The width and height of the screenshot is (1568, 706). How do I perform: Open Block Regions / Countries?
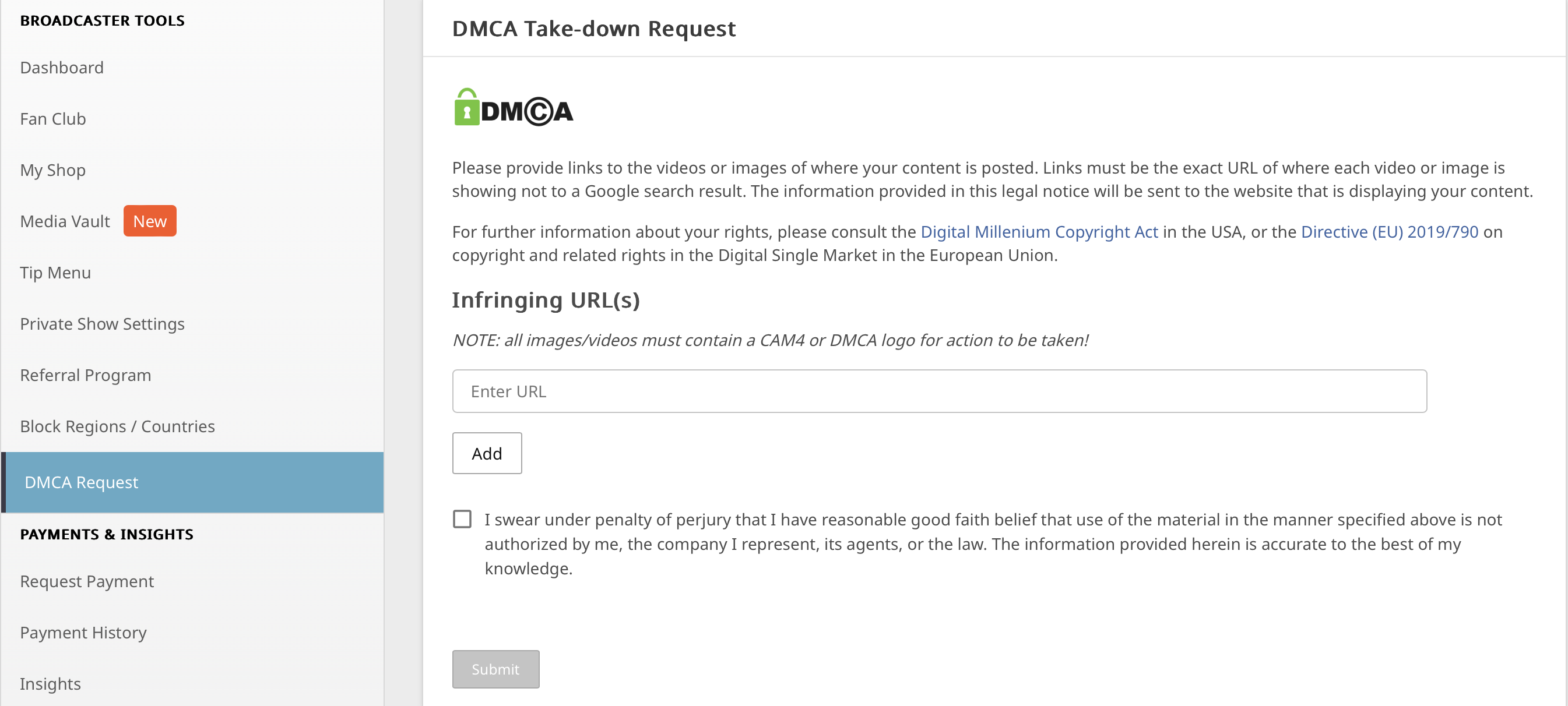[x=118, y=426]
